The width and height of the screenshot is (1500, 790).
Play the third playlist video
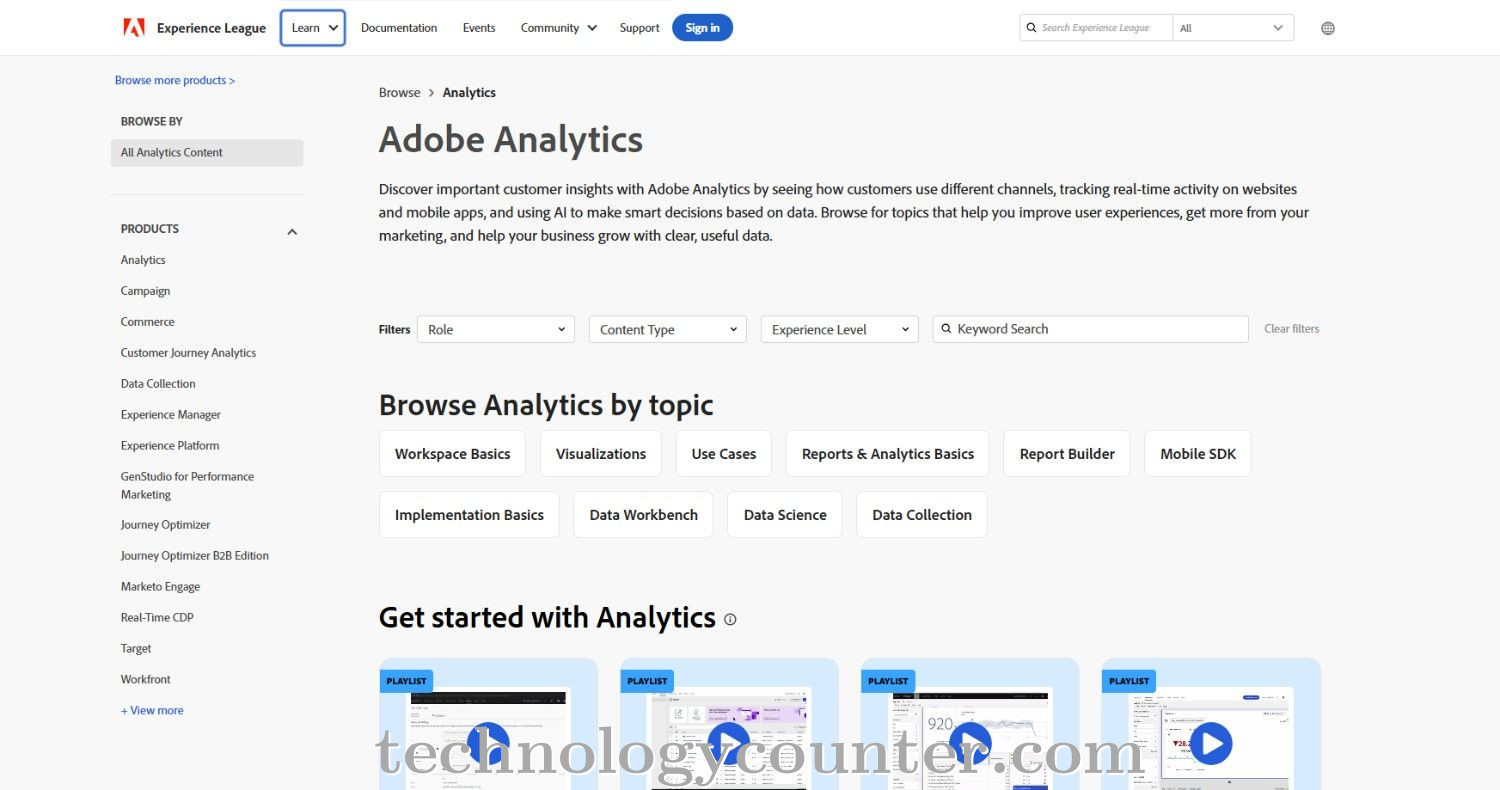(x=969, y=743)
